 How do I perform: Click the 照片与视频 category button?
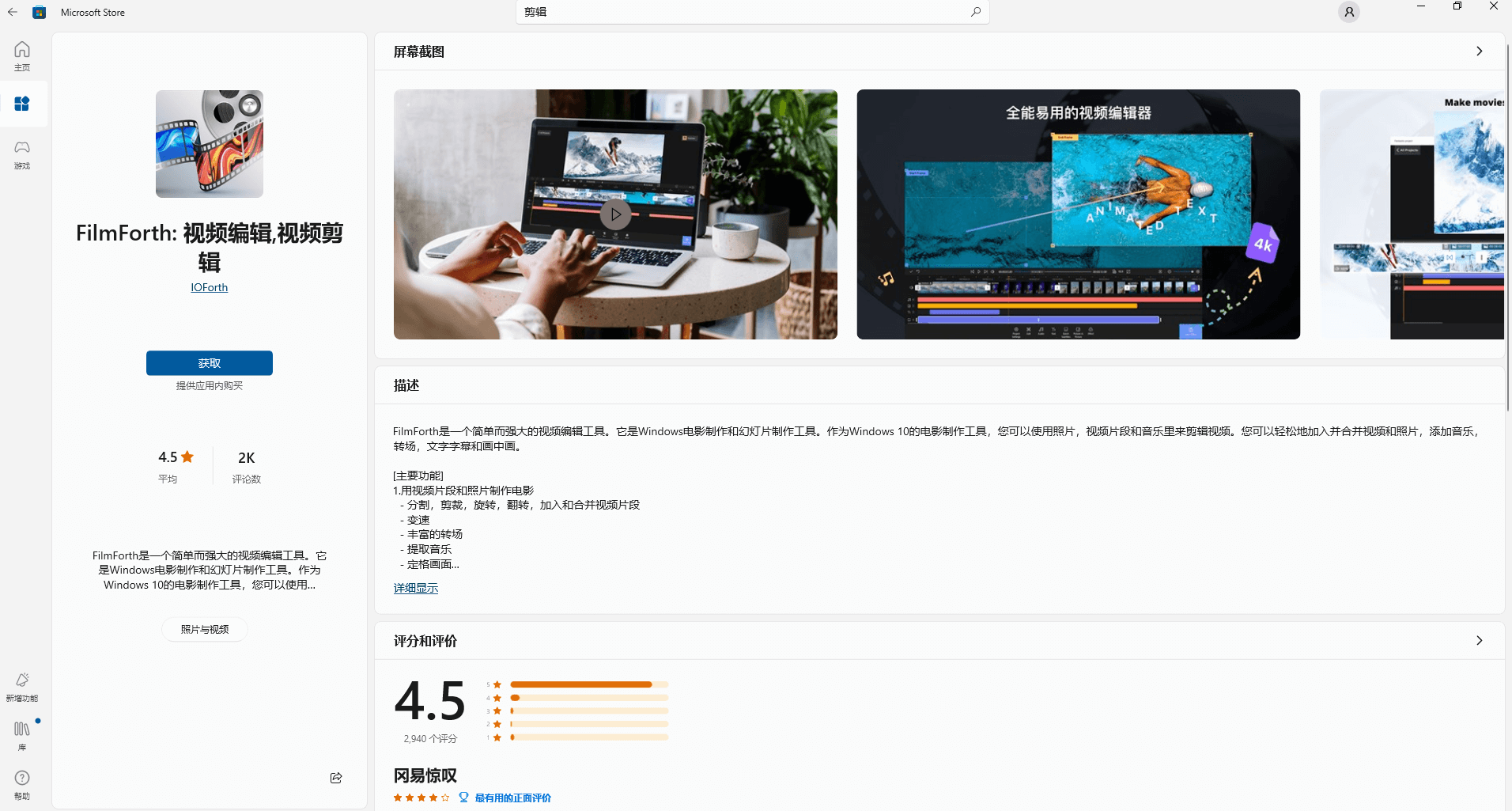click(204, 629)
